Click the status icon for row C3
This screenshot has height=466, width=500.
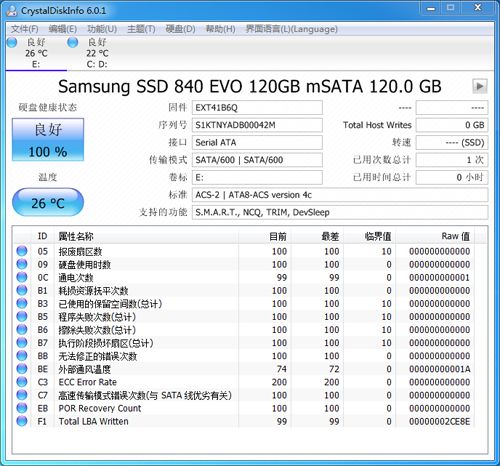(x=22, y=381)
